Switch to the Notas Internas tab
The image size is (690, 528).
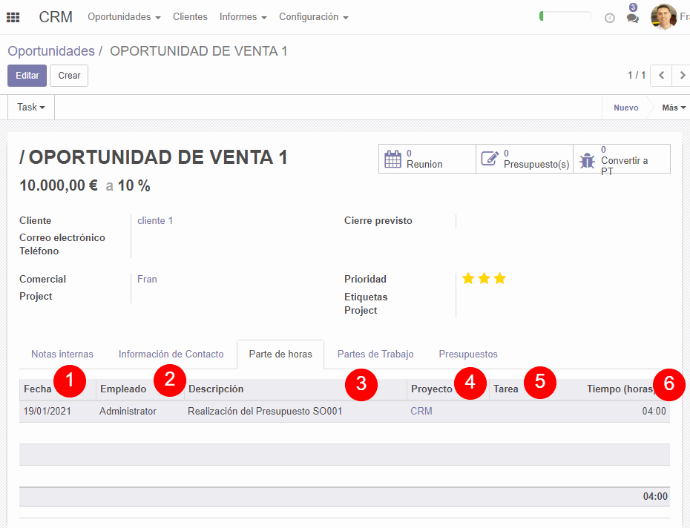pos(62,354)
